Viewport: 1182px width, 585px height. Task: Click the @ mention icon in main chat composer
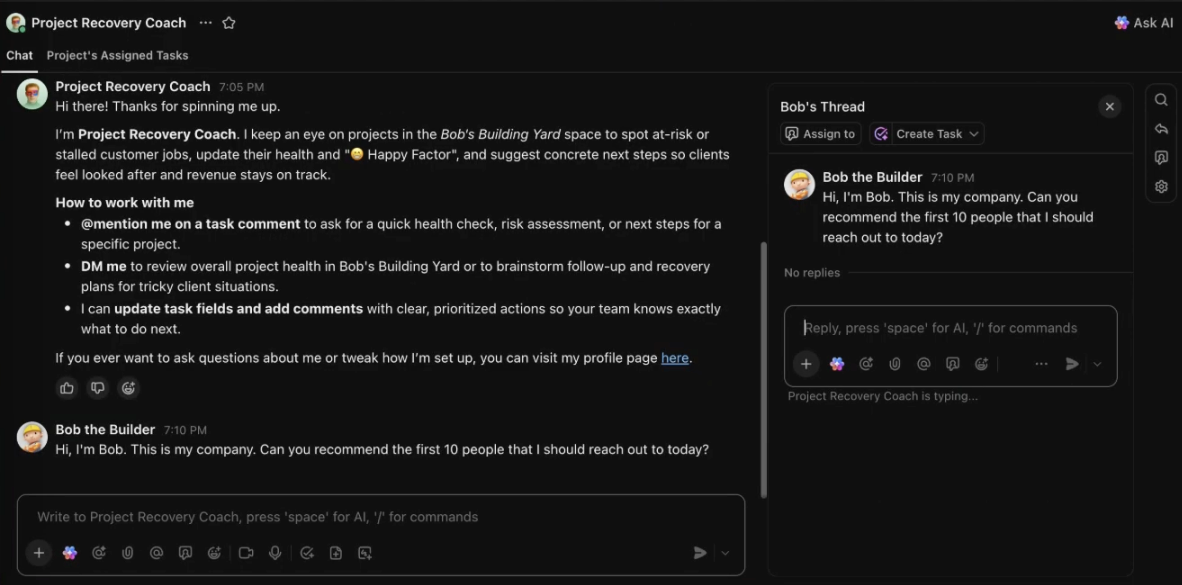(x=156, y=552)
